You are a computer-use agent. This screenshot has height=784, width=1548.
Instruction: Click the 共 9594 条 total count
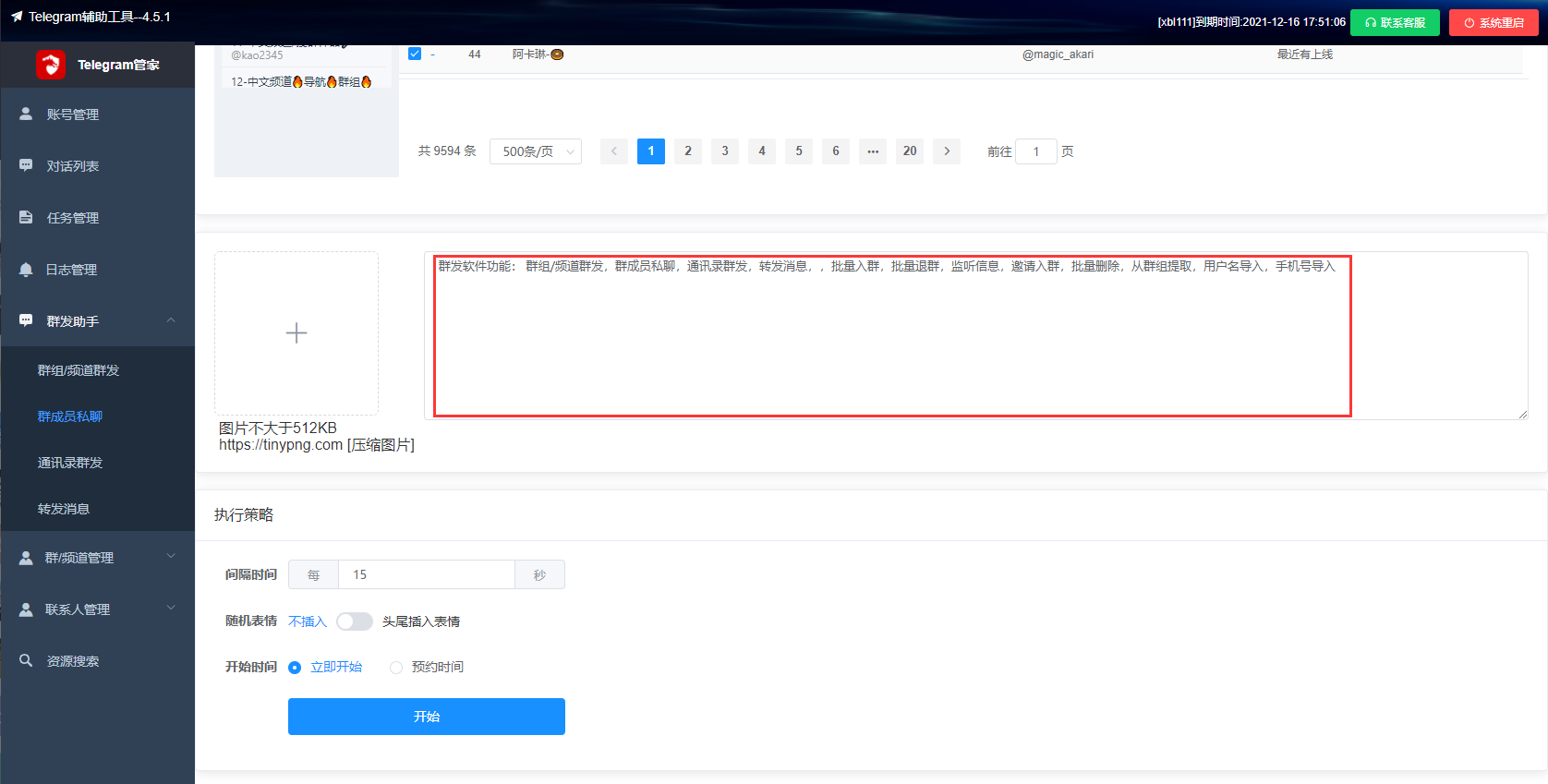[x=447, y=151]
